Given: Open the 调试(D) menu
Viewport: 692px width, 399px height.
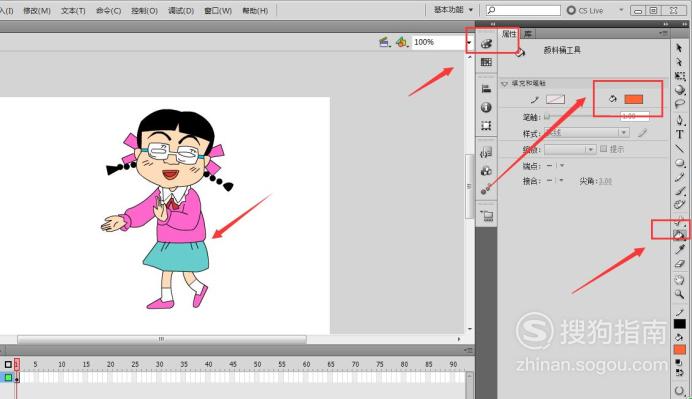Looking at the screenshot, I should coord(181,11).
